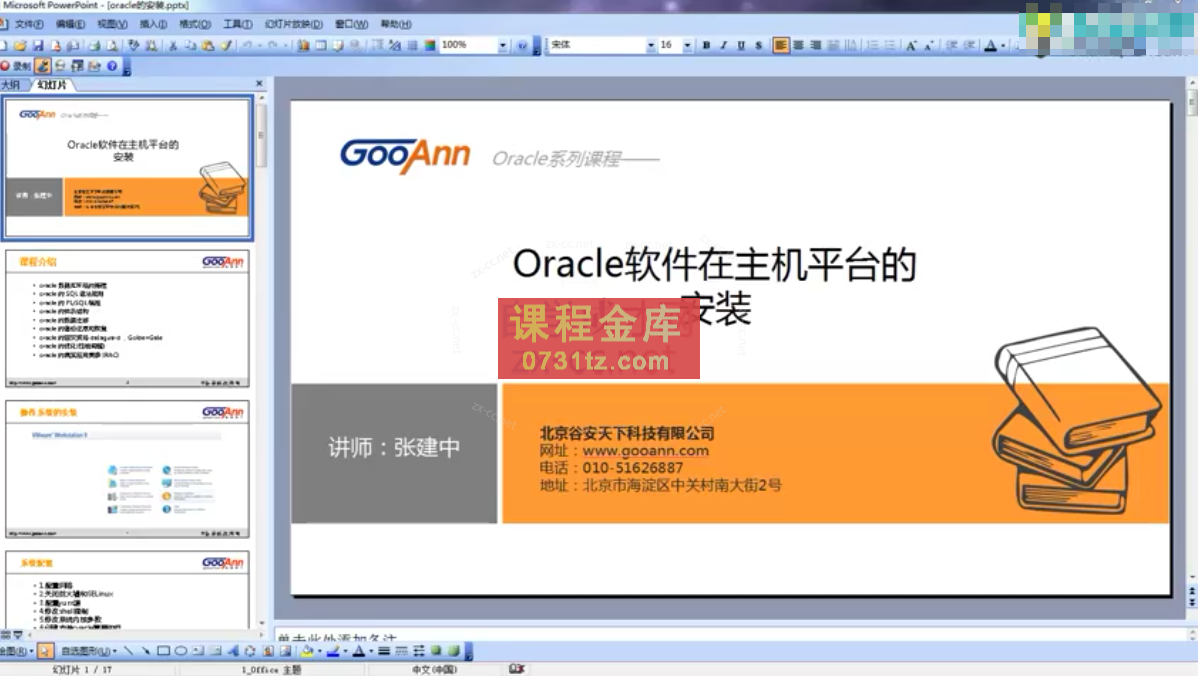The width and height of the screenshot is (1198, 676).
Task: Click the Shadow Style icon
Action: [435, 652]
